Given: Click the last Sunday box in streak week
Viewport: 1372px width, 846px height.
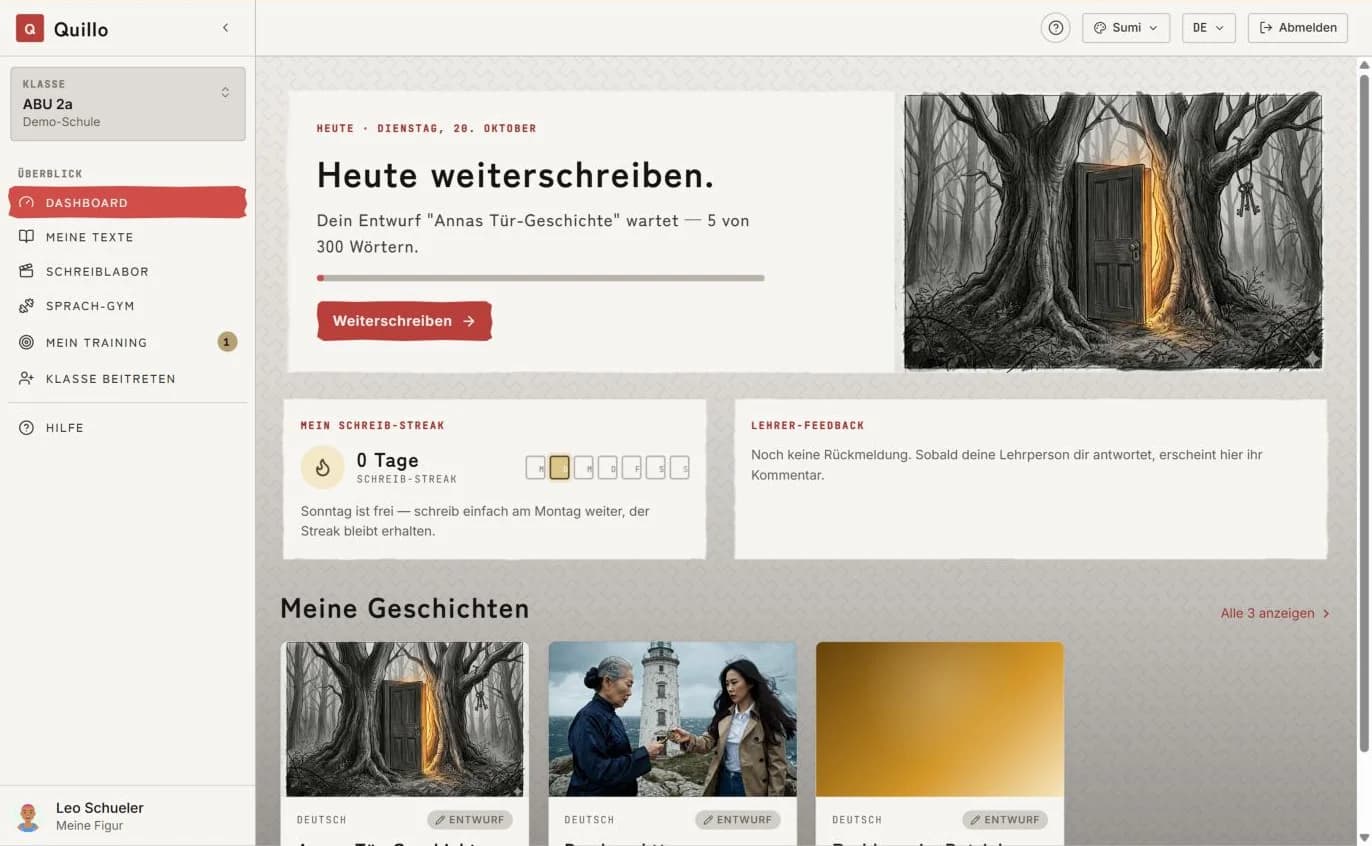Looking at the screenshot, I should point(680,467).
